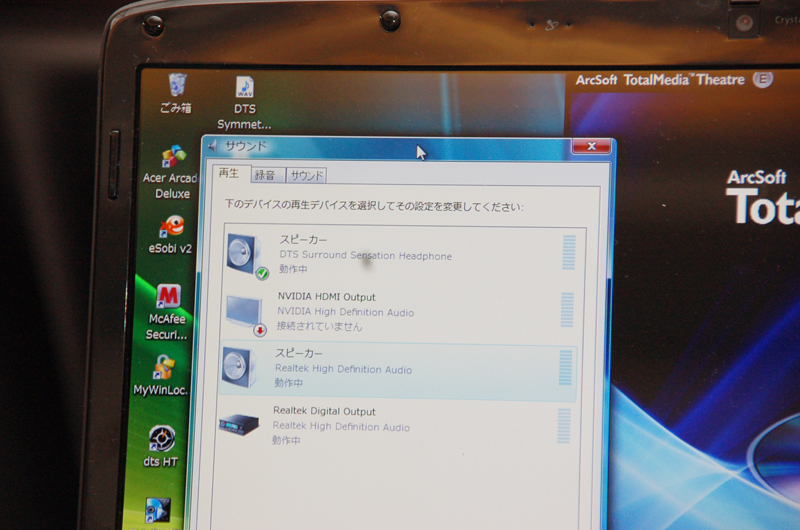This screenshot has height=530, width=800.
Task: Click the level meter of DTS Surround speaker
Action: [x=568, y=252]
